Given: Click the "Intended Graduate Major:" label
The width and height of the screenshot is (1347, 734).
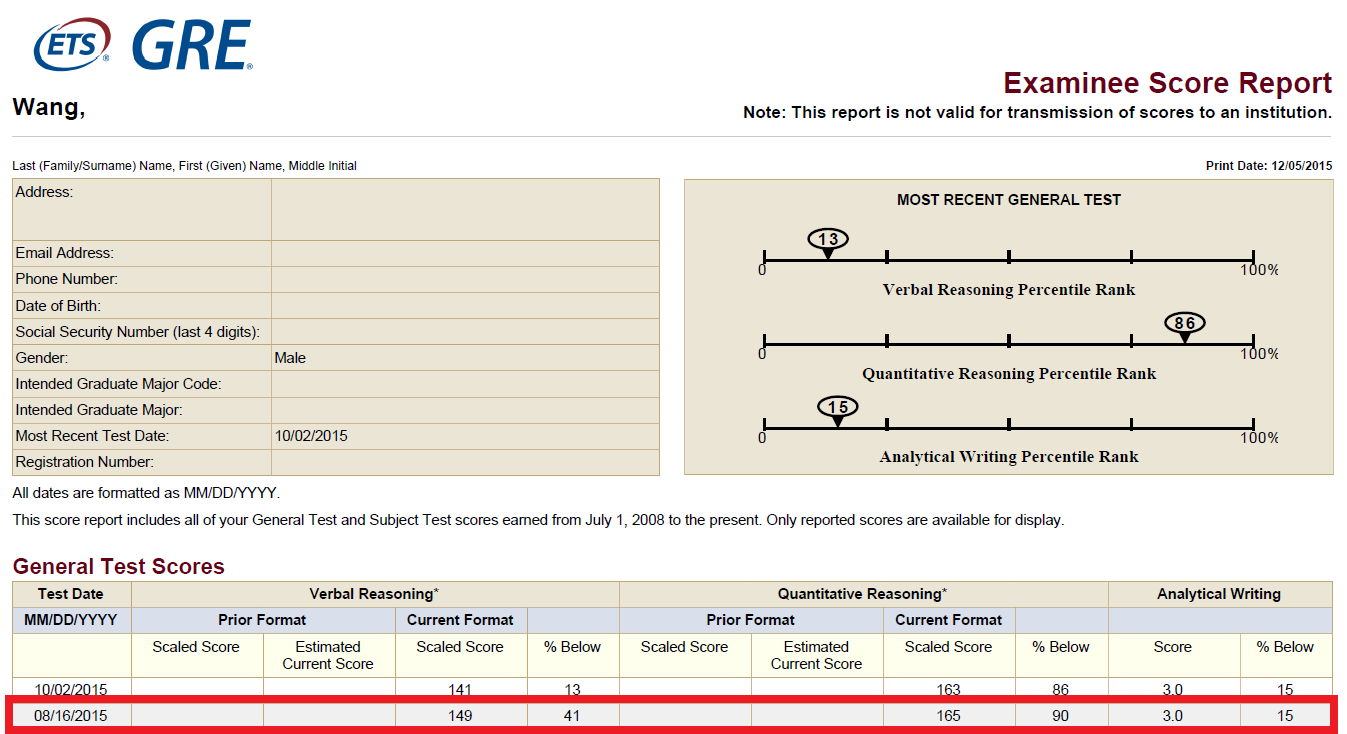Looking at the screenshot, I should tap(99, 409).
